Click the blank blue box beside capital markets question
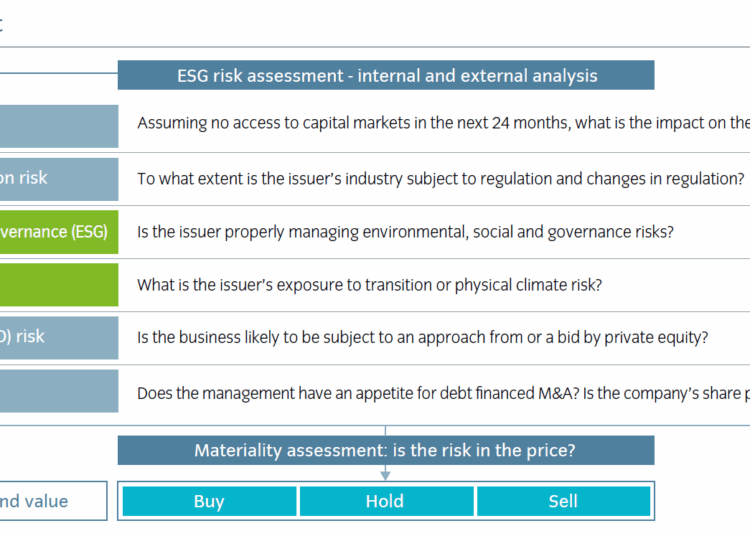Screen dimensions: 750x536 tap(58, 125)
